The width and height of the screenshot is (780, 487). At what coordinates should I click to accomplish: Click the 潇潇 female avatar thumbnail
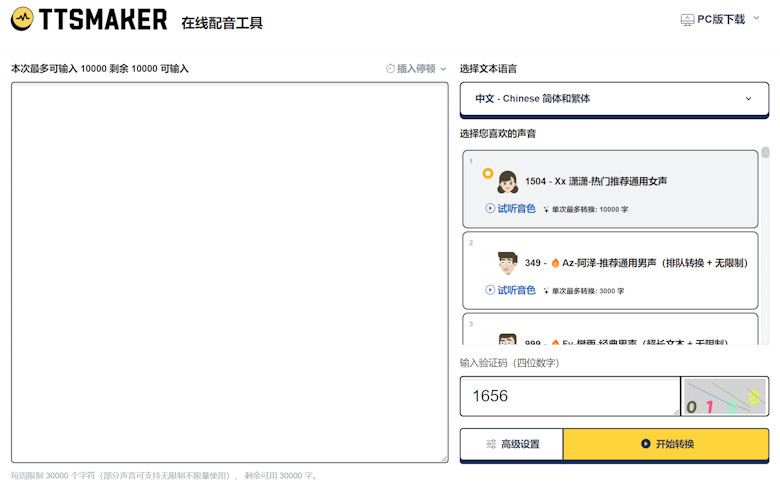[x=507, y=182]
